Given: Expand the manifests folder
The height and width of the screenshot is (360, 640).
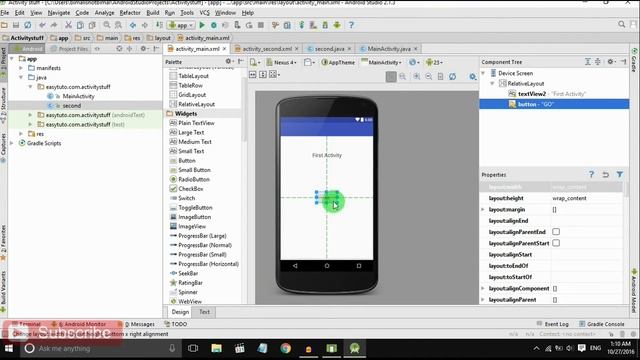Looking at the screenshot, I should [x=21, y=68].
